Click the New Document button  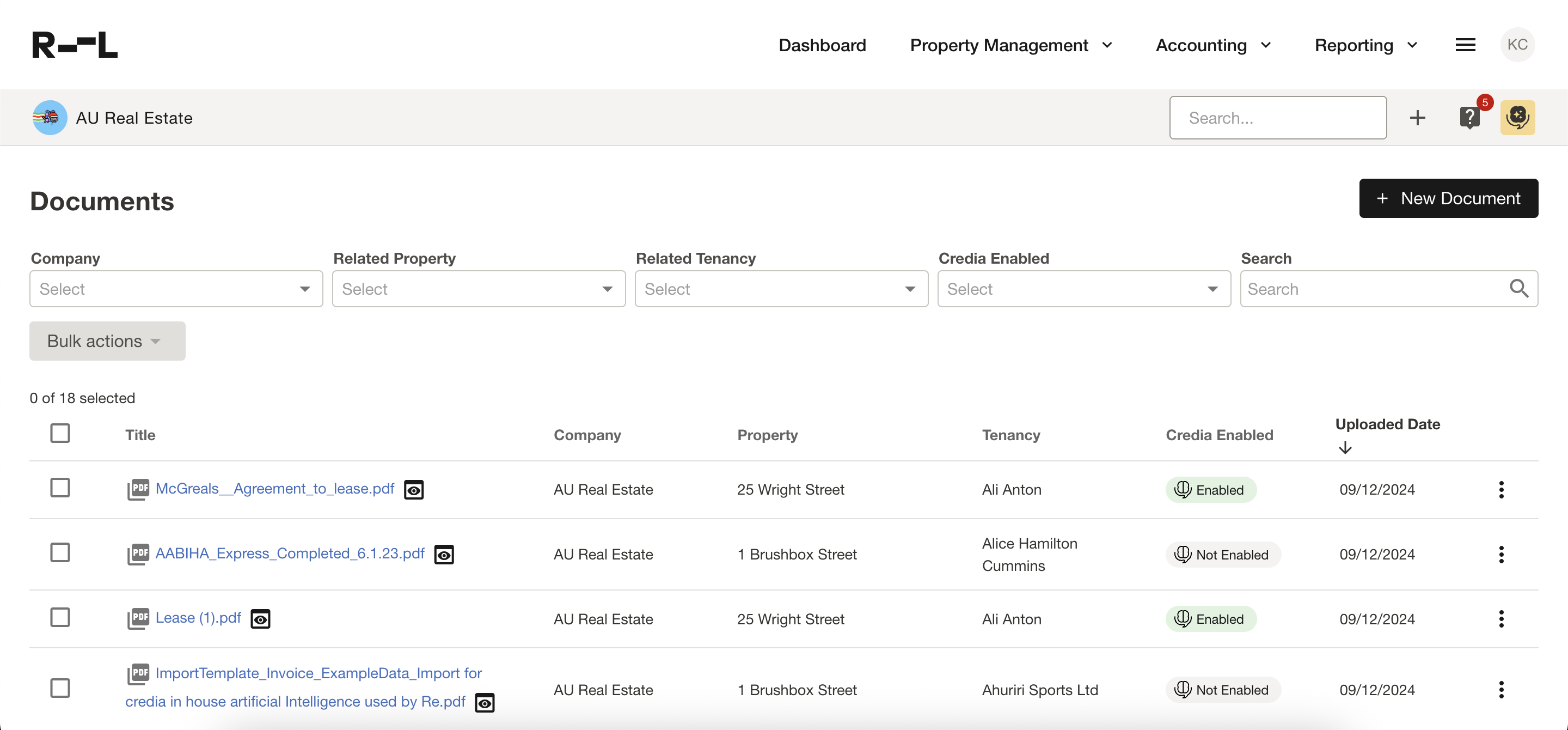point(1448,198)
